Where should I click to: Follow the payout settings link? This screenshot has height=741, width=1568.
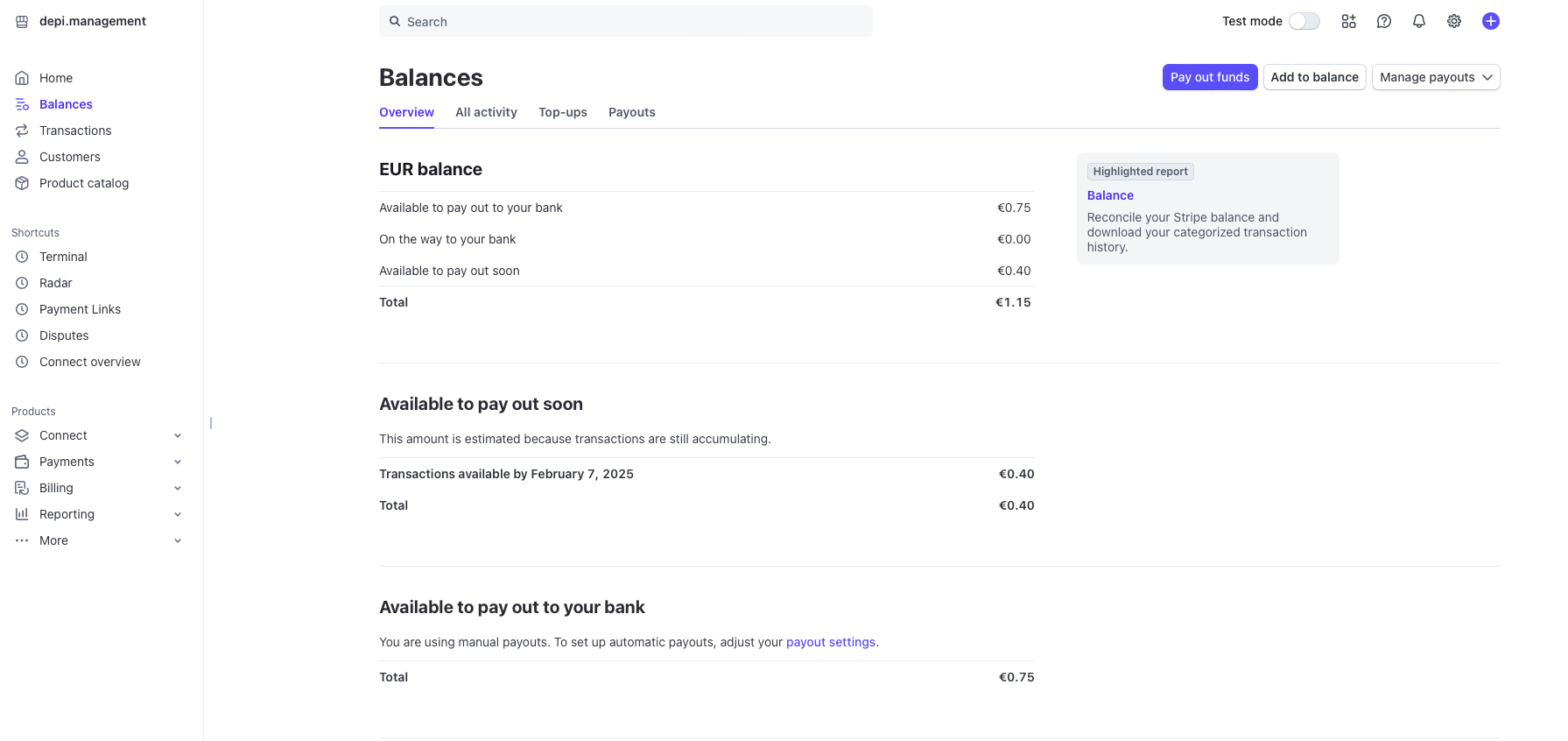[x=831, y=642]
